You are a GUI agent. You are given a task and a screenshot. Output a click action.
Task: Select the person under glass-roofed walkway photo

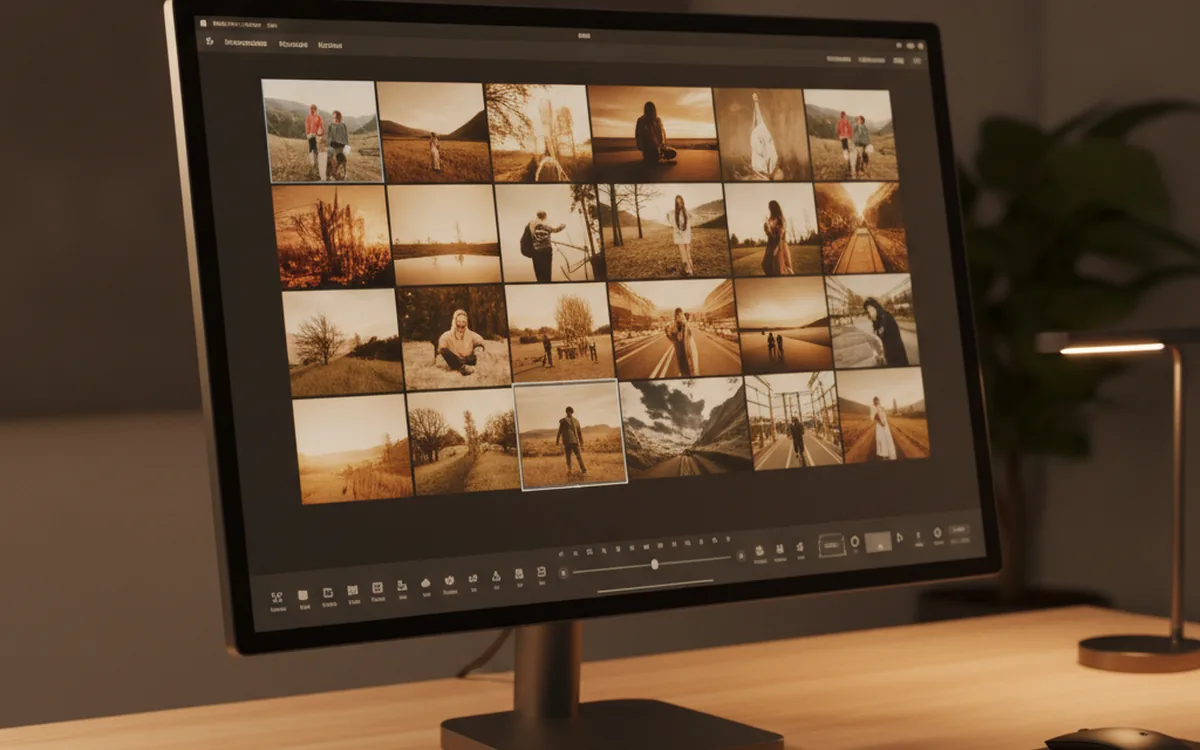point(794,421)
